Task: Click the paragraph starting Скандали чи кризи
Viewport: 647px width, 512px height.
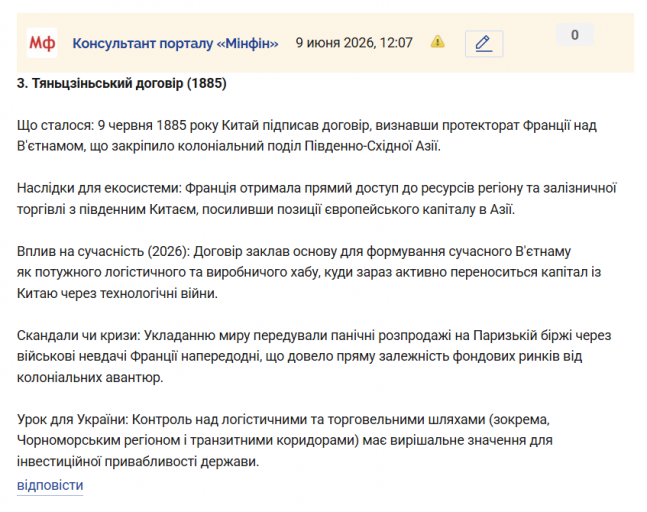Action: 314,356
